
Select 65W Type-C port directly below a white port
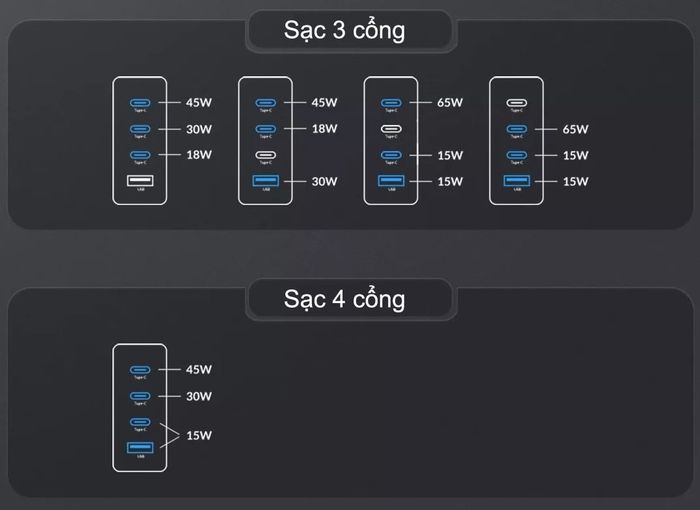517,129
